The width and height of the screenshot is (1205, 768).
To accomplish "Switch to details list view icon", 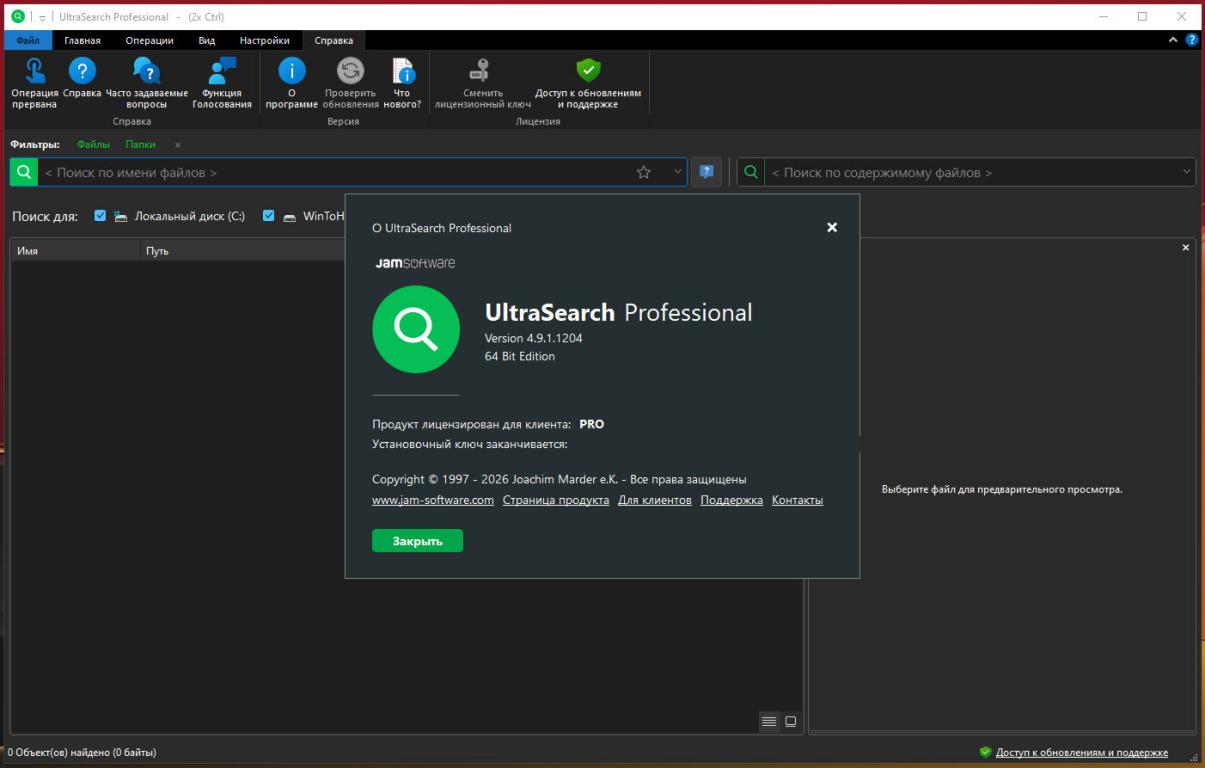I will click(768, 721).
